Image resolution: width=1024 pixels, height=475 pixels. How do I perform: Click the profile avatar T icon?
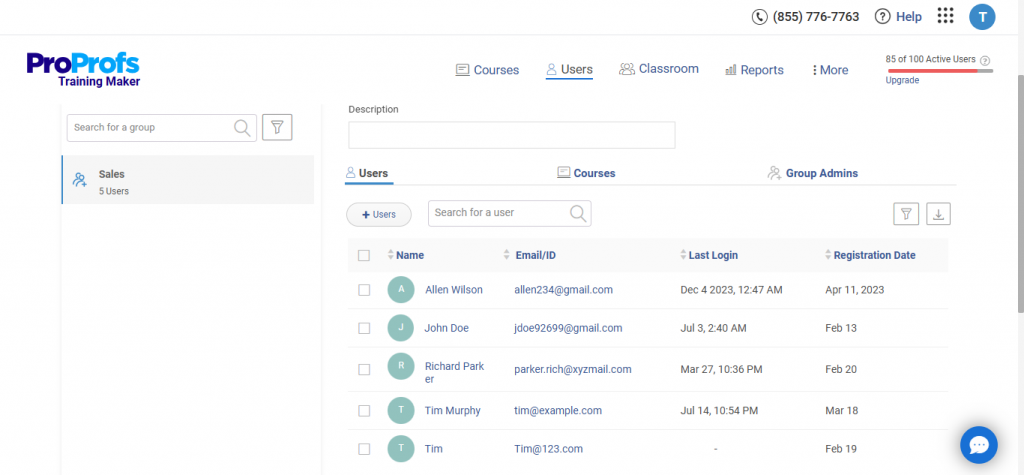(982, 16)
